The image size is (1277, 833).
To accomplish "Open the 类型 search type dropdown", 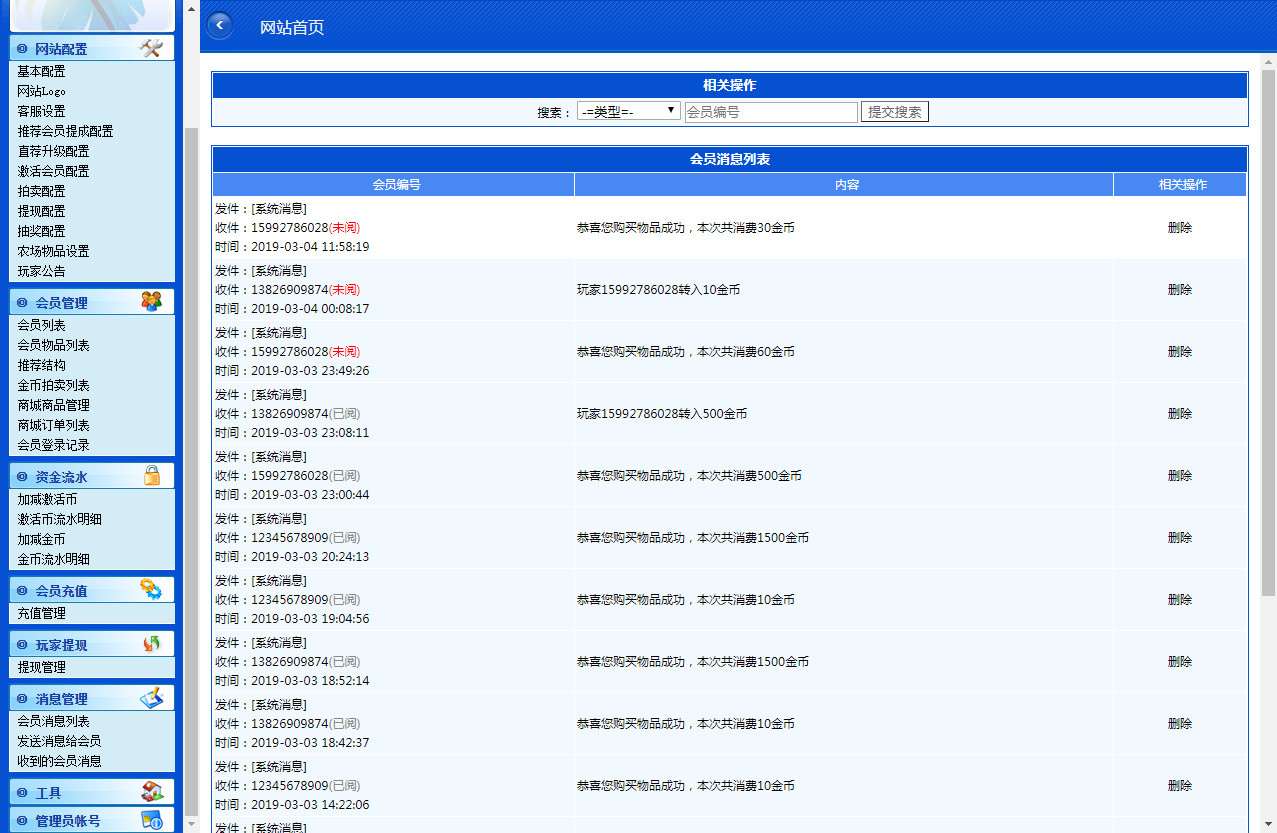I will pos(628,111).
